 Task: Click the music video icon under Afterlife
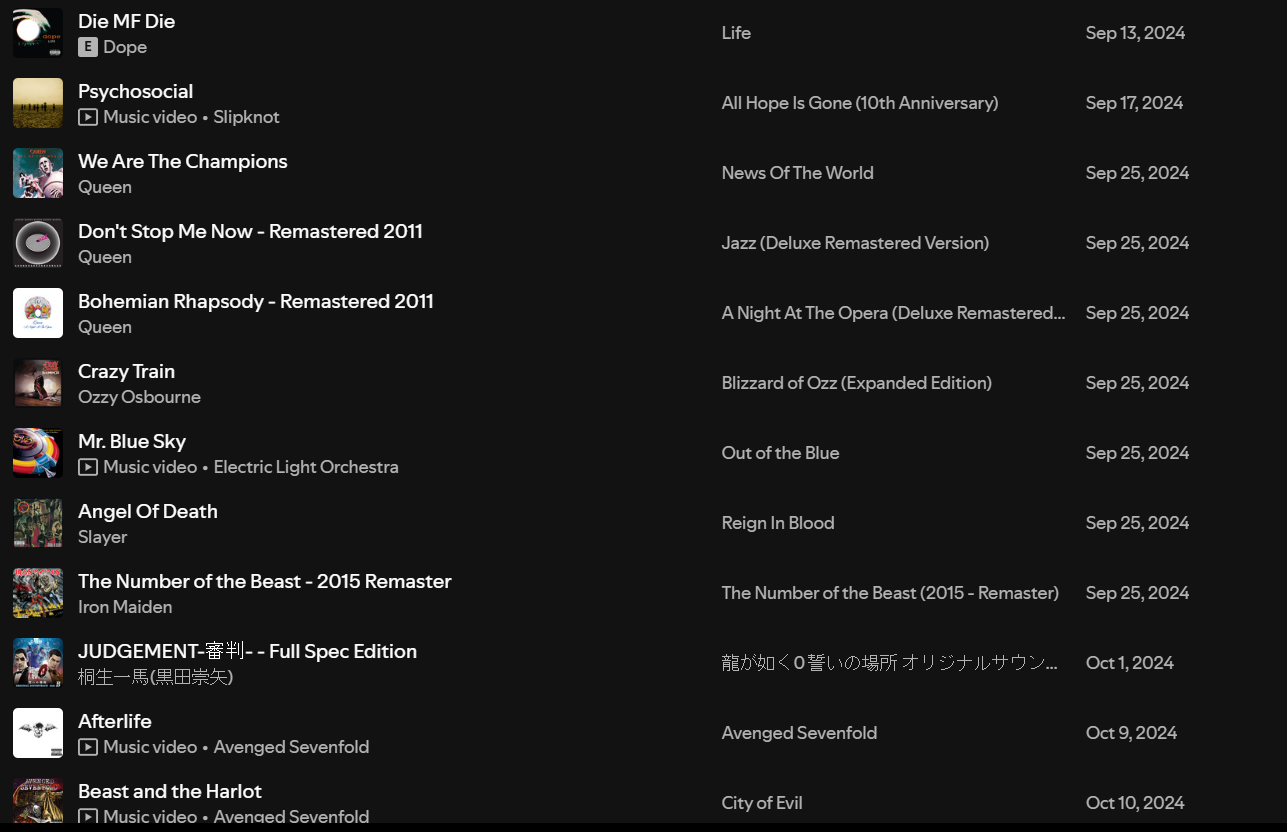coord(88,747)
